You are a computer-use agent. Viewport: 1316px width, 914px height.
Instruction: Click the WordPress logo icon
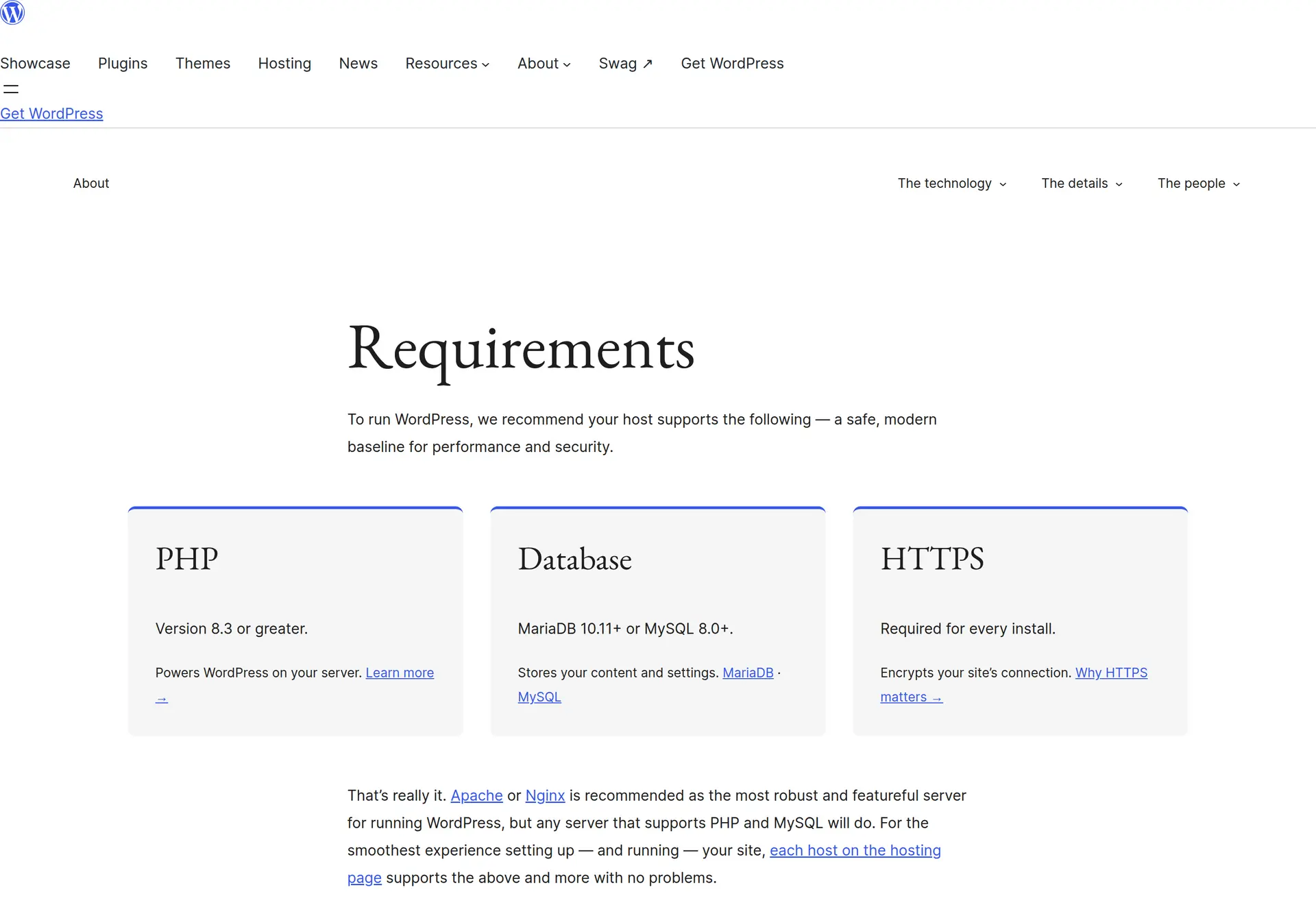coord(12,12)
